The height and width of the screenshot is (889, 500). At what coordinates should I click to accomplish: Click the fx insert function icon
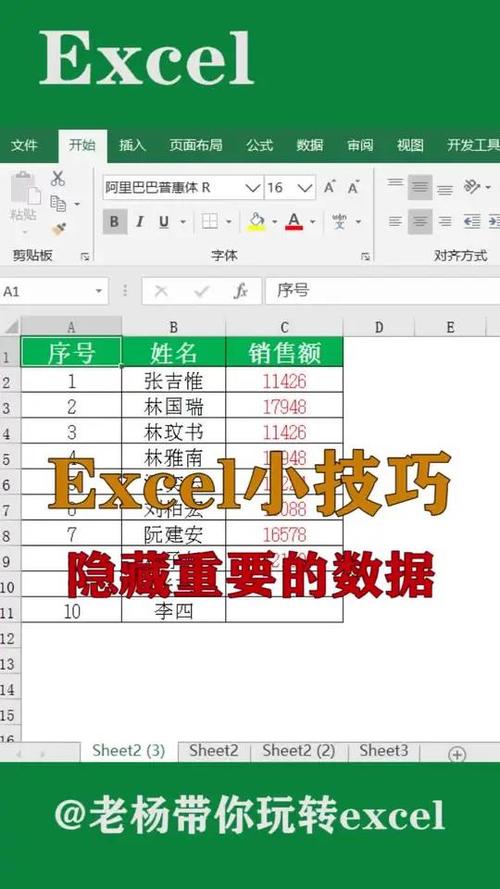click(x=241, y=291)
